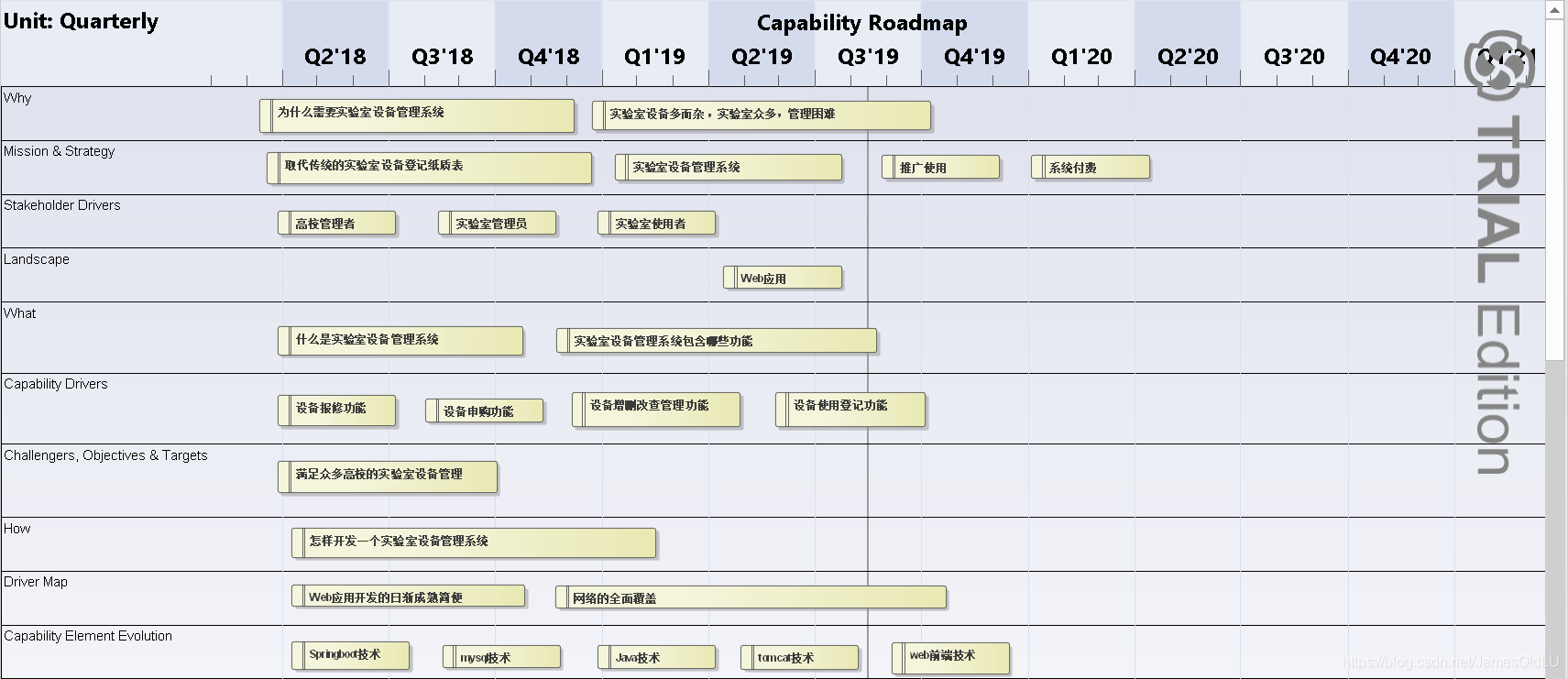Click Web应用开发的日渐成熟简便 bar
The width and height of the screenshot is (1568, 679).
[409, 597]
